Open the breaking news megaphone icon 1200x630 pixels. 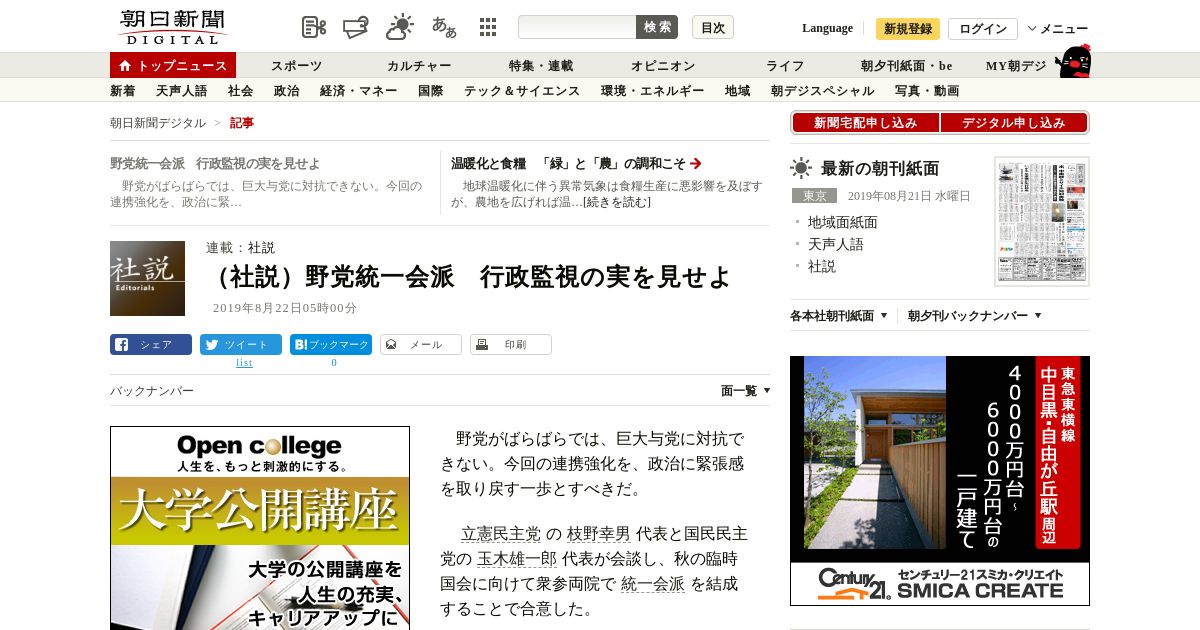(x=356, y=27)
